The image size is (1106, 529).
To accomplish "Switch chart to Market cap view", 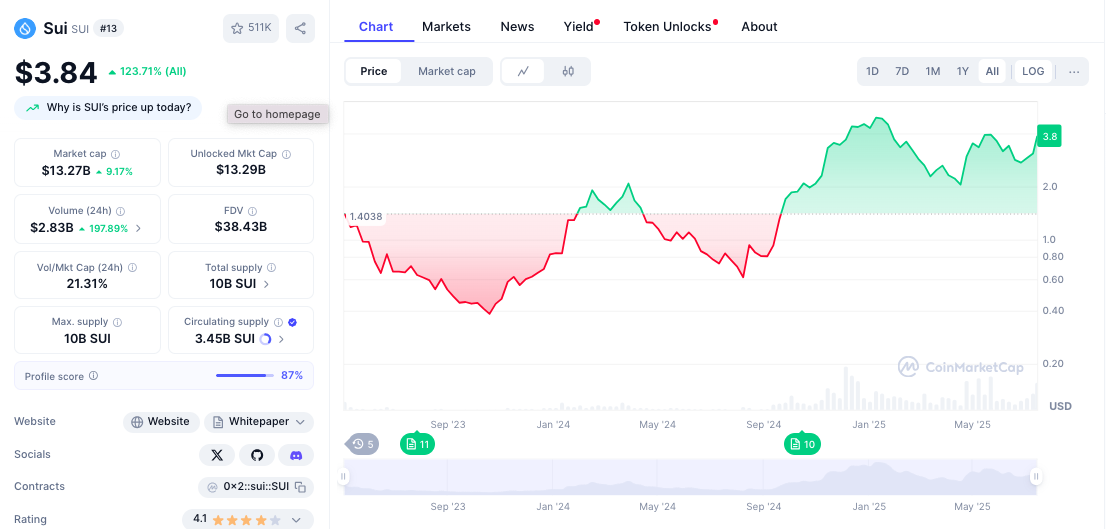I will 446,71.
